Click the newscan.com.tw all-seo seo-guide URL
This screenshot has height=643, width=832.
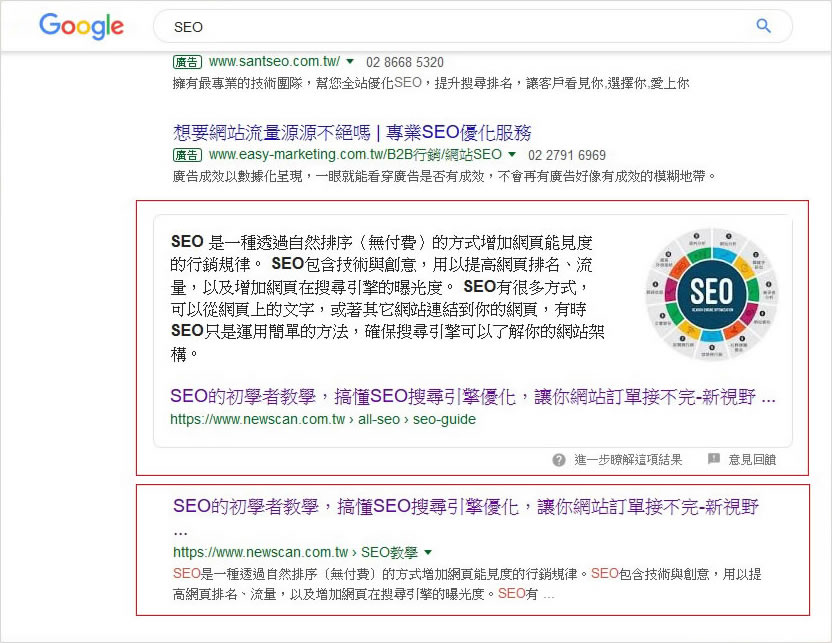point(322,419)
